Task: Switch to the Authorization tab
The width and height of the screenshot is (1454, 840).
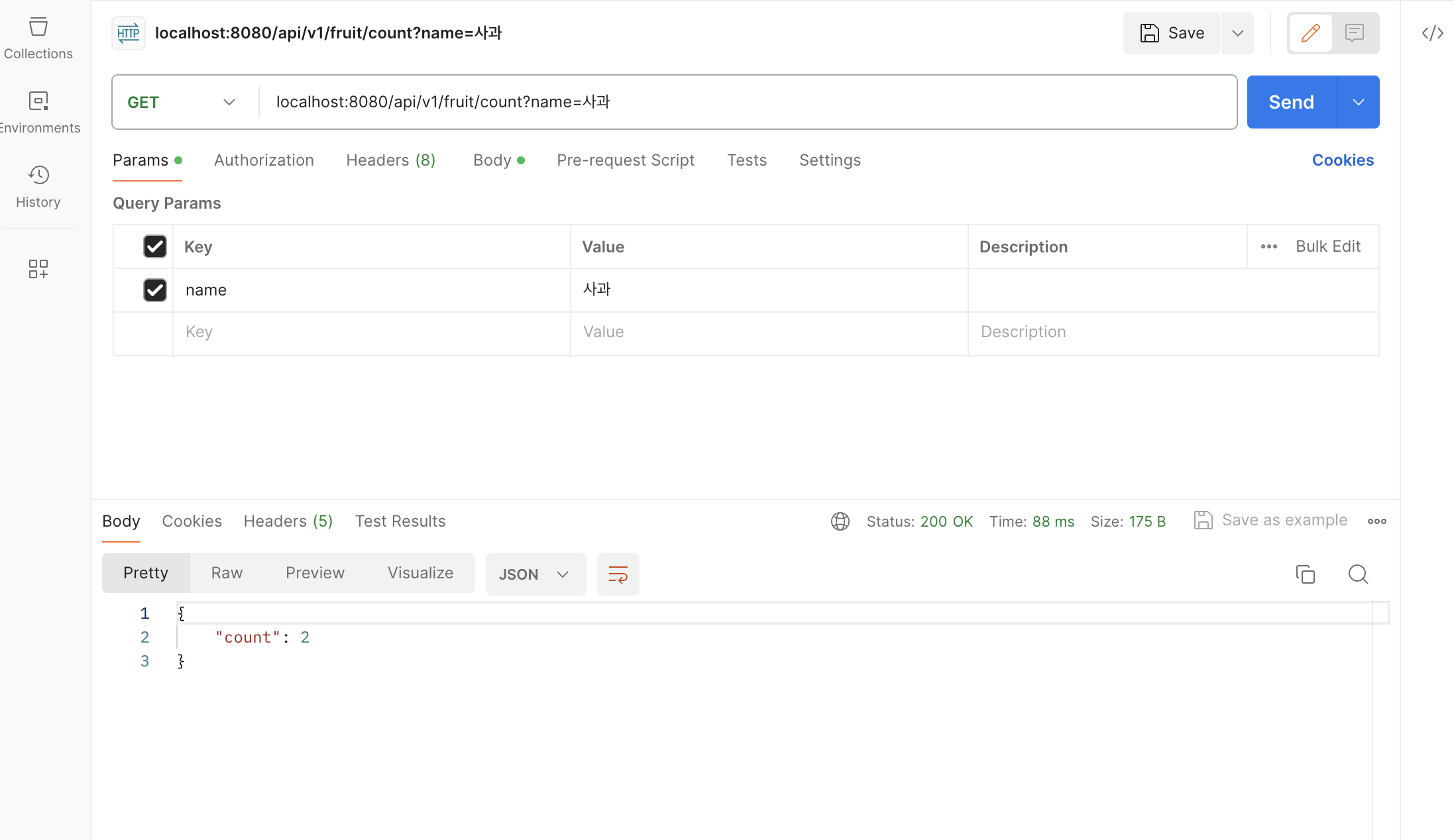Action: 264,160
